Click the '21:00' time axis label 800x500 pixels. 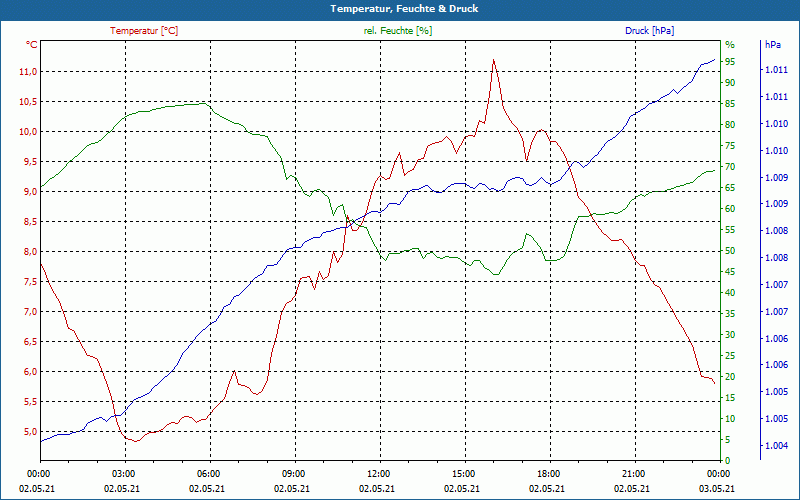coord(632,474)
